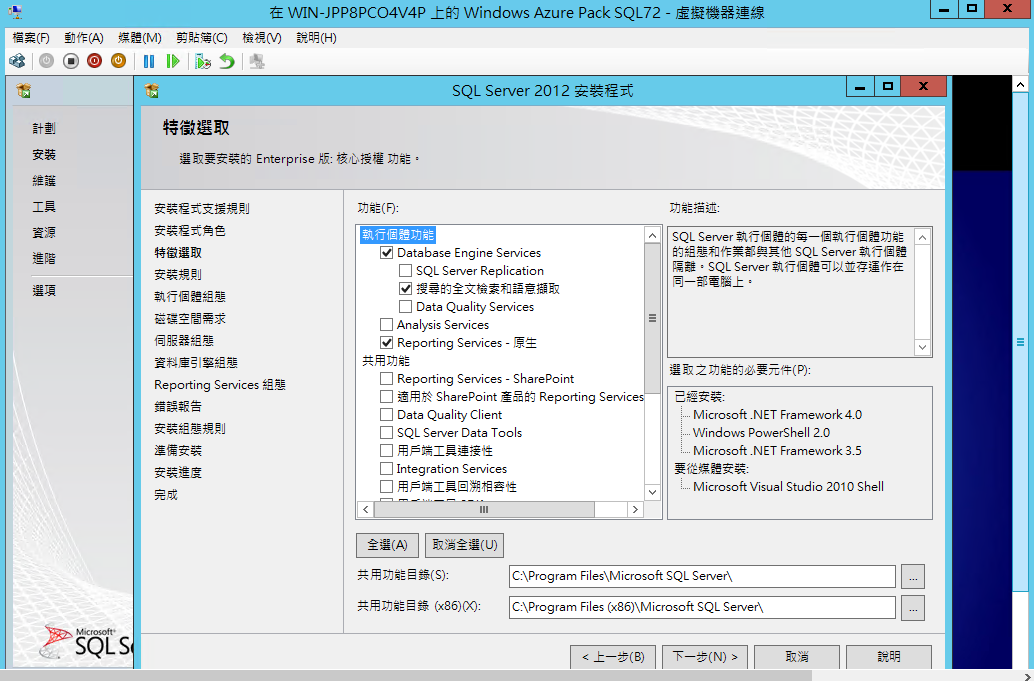Click the 說明 button at the dialog bottom
Viewport: 1034px width, 681px height.
(889, 657)
